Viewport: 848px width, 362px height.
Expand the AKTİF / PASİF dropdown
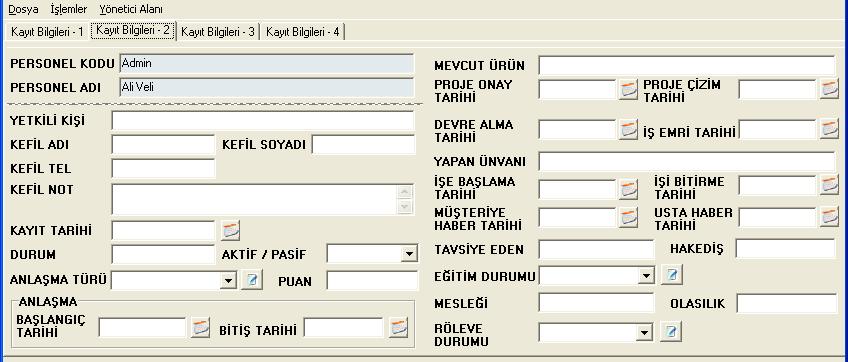409,253
